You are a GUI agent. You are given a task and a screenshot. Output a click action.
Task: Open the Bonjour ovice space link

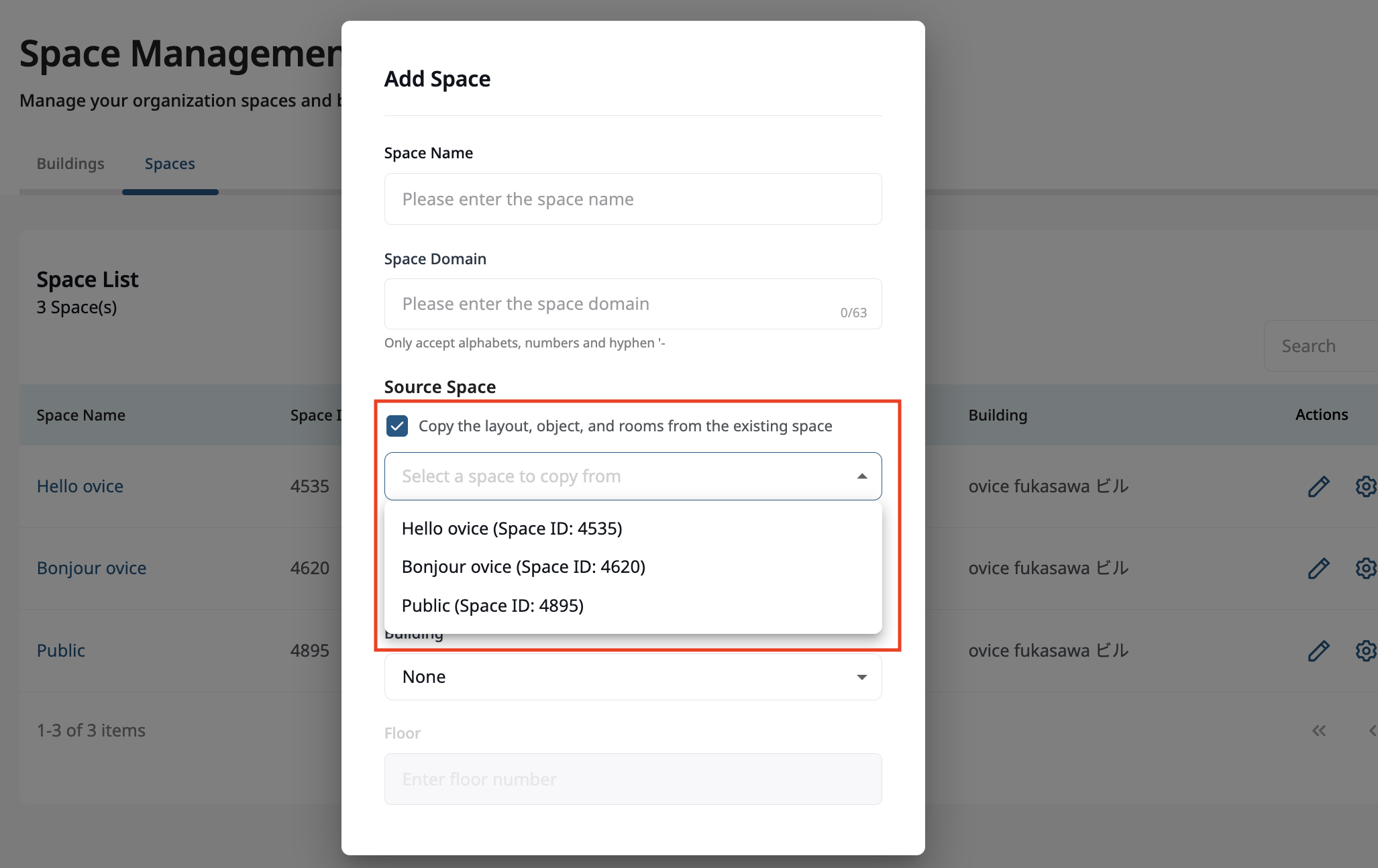[91, 568]
